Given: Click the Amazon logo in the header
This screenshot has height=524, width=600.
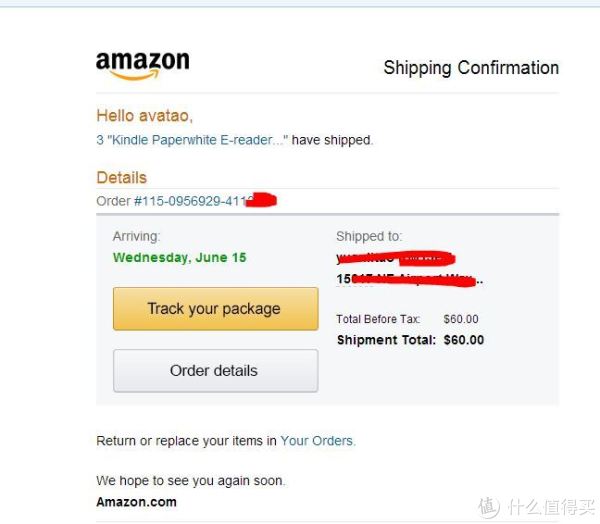Looking at the screenshot, I should (143, 66).
